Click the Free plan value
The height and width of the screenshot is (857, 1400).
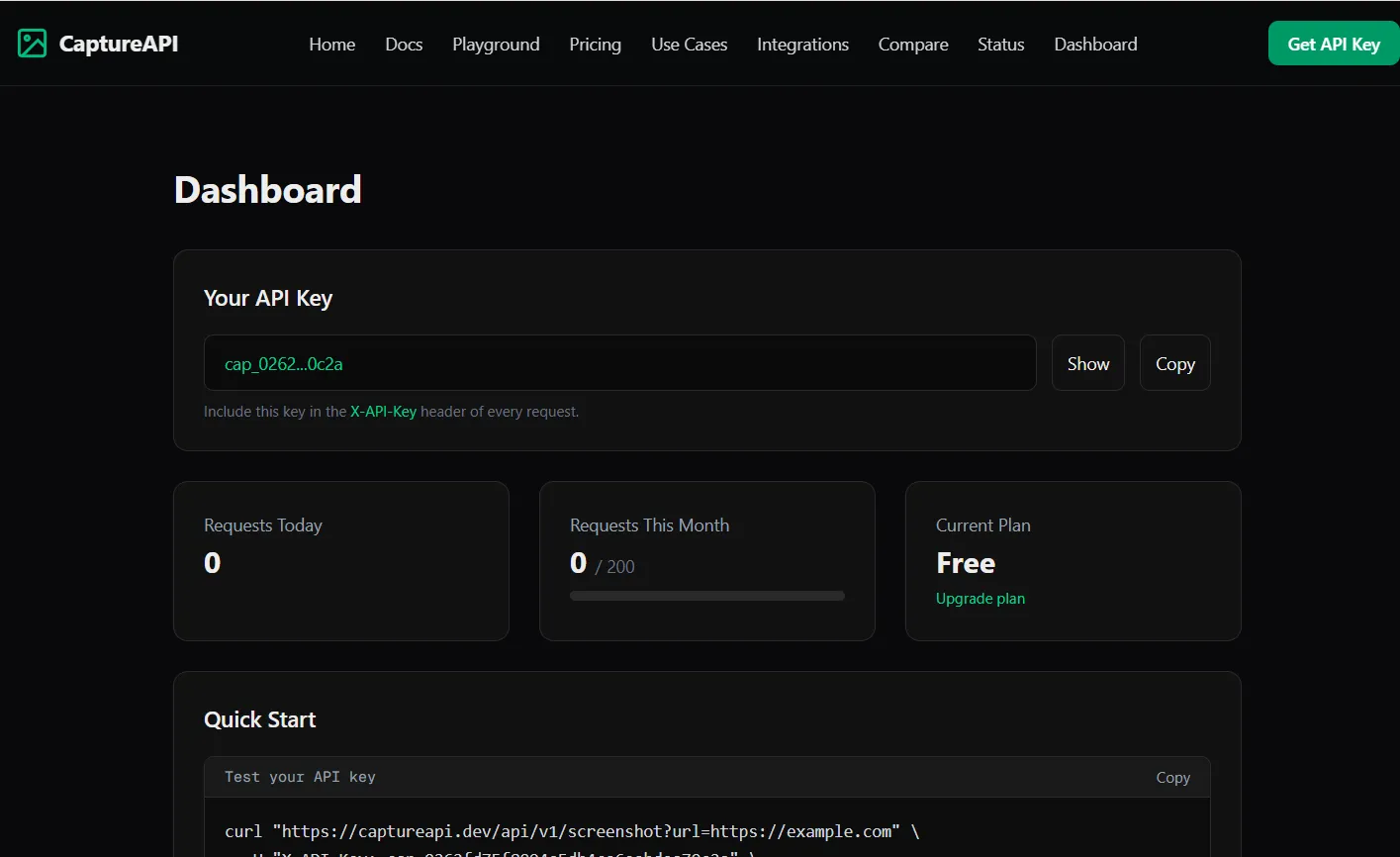click(966, 563)
